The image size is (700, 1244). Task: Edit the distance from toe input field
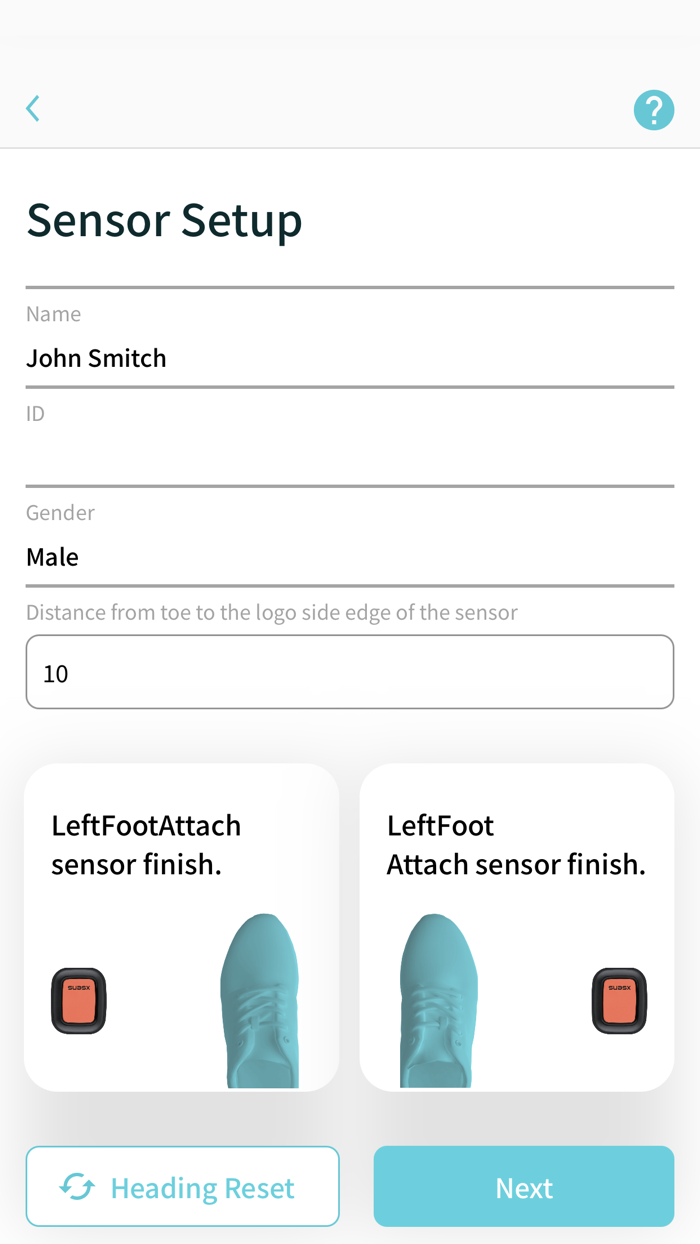click(350, 672)
